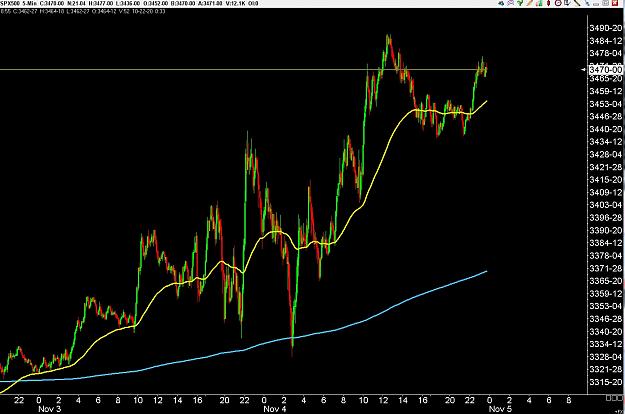Minimize the chart window
625x414 pixels.
[596, 4]
